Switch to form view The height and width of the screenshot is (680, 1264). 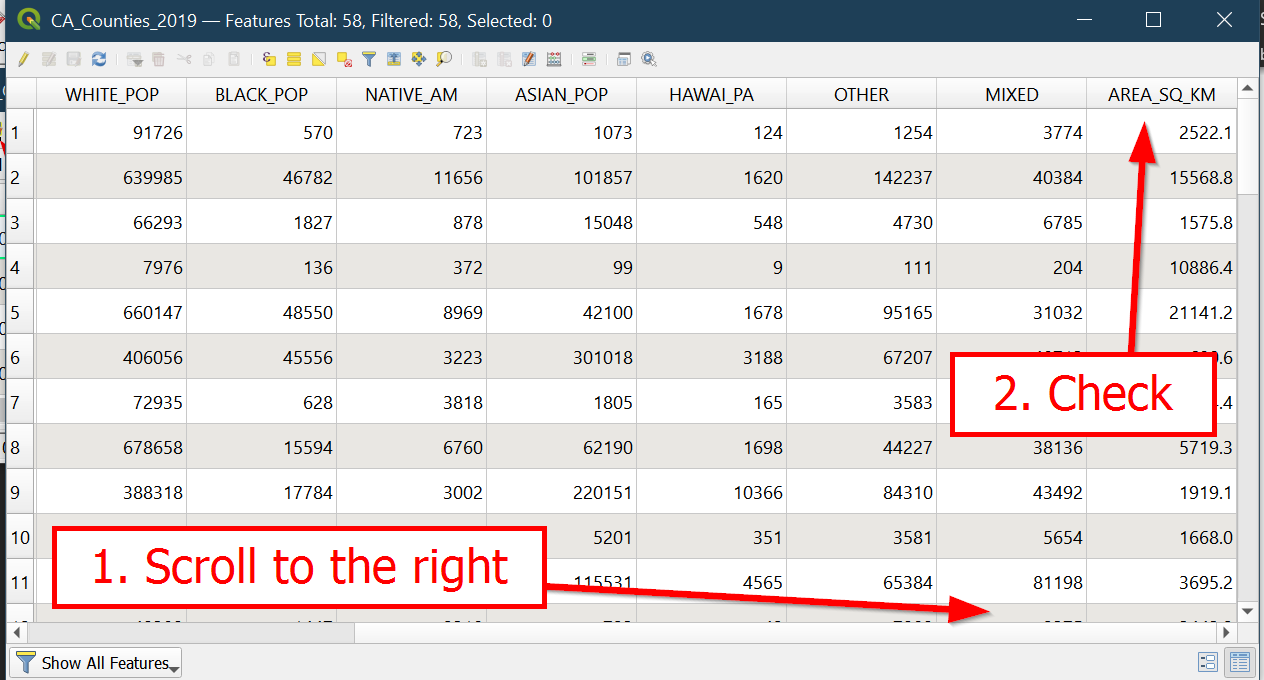tap(1207, 662)
